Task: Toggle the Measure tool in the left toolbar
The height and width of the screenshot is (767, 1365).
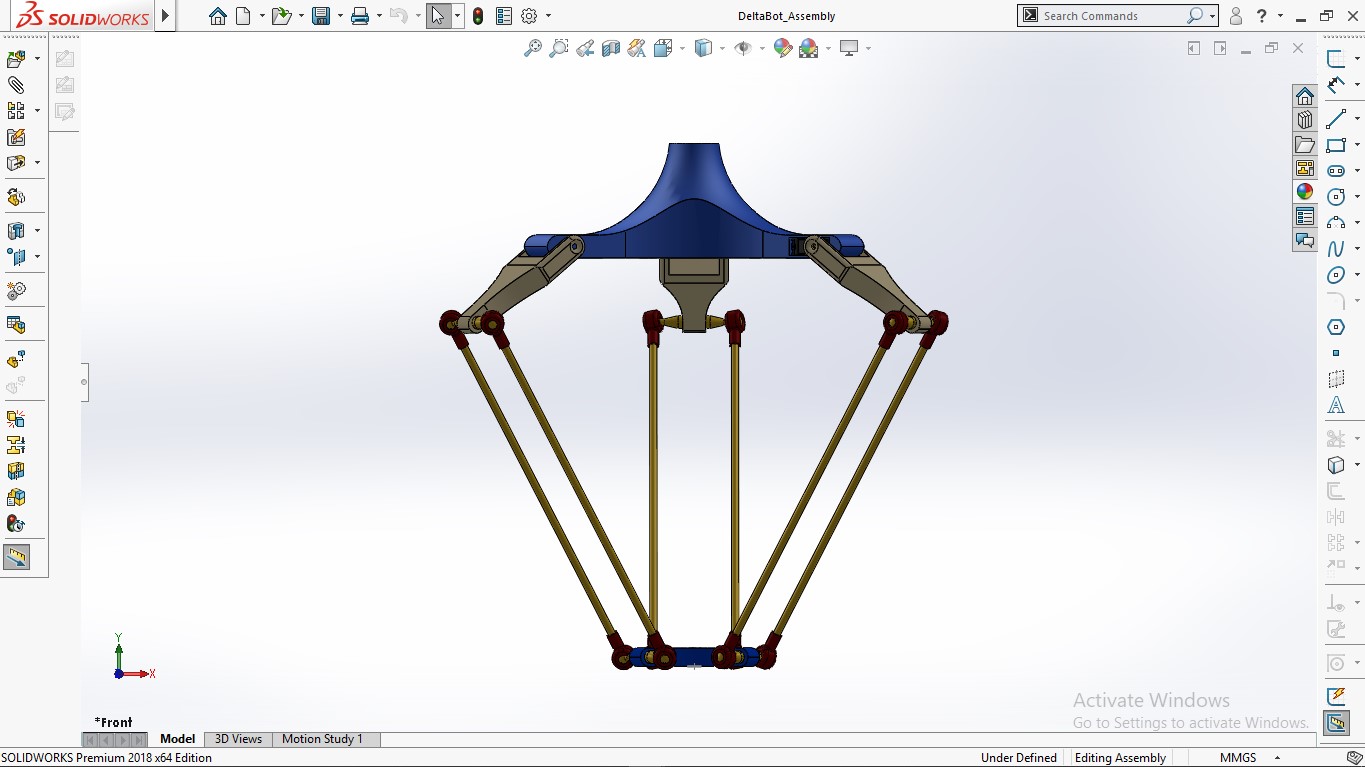Action: 16,557
